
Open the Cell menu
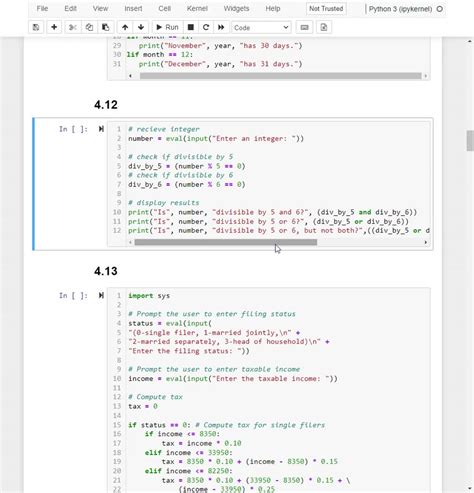(165, 9)
